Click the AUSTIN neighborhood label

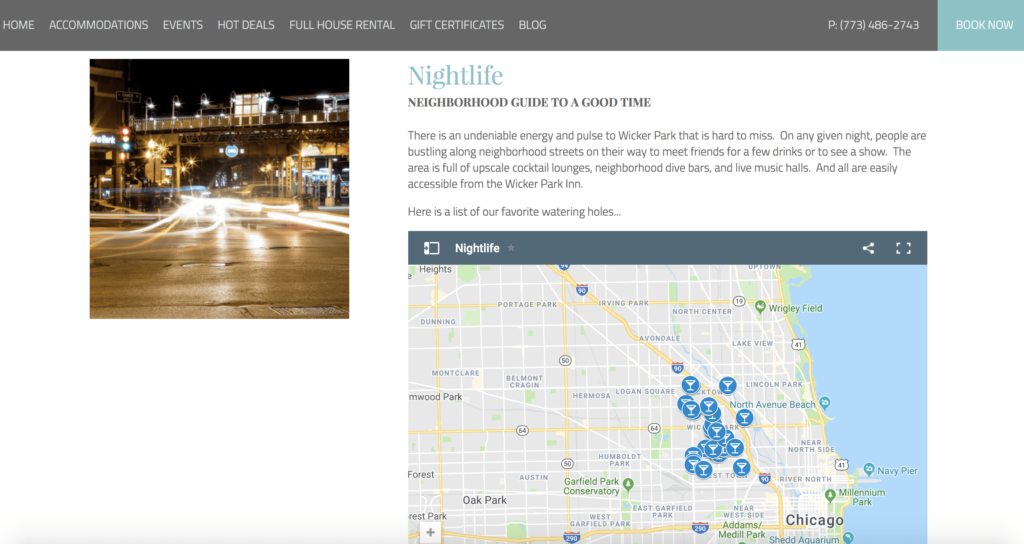(x=534, y=477)
